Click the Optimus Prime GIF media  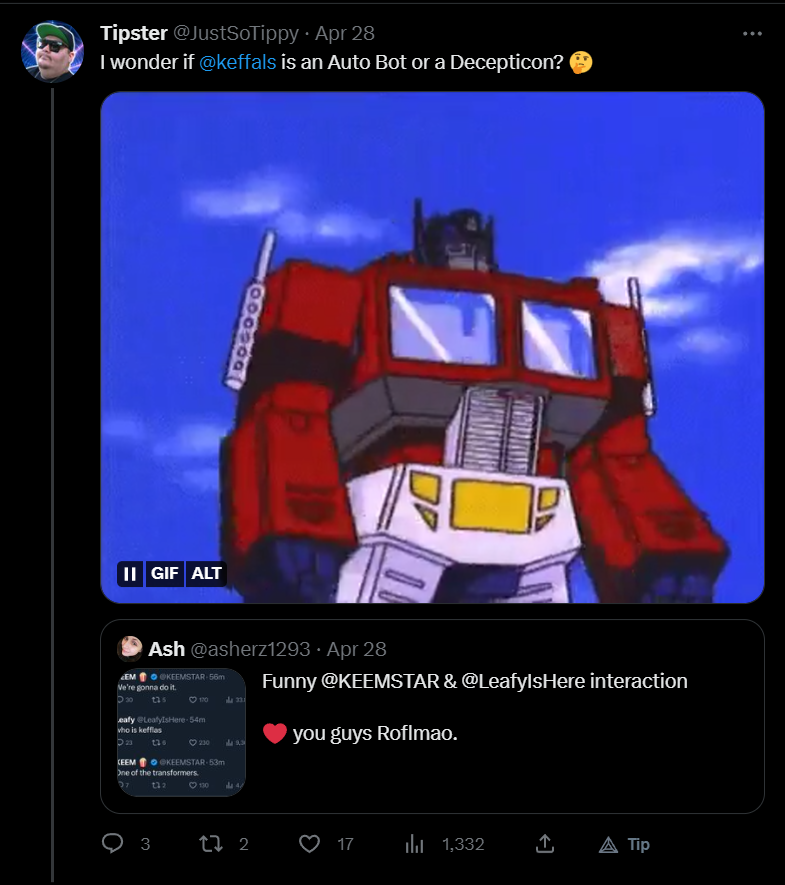coord(432,347)
